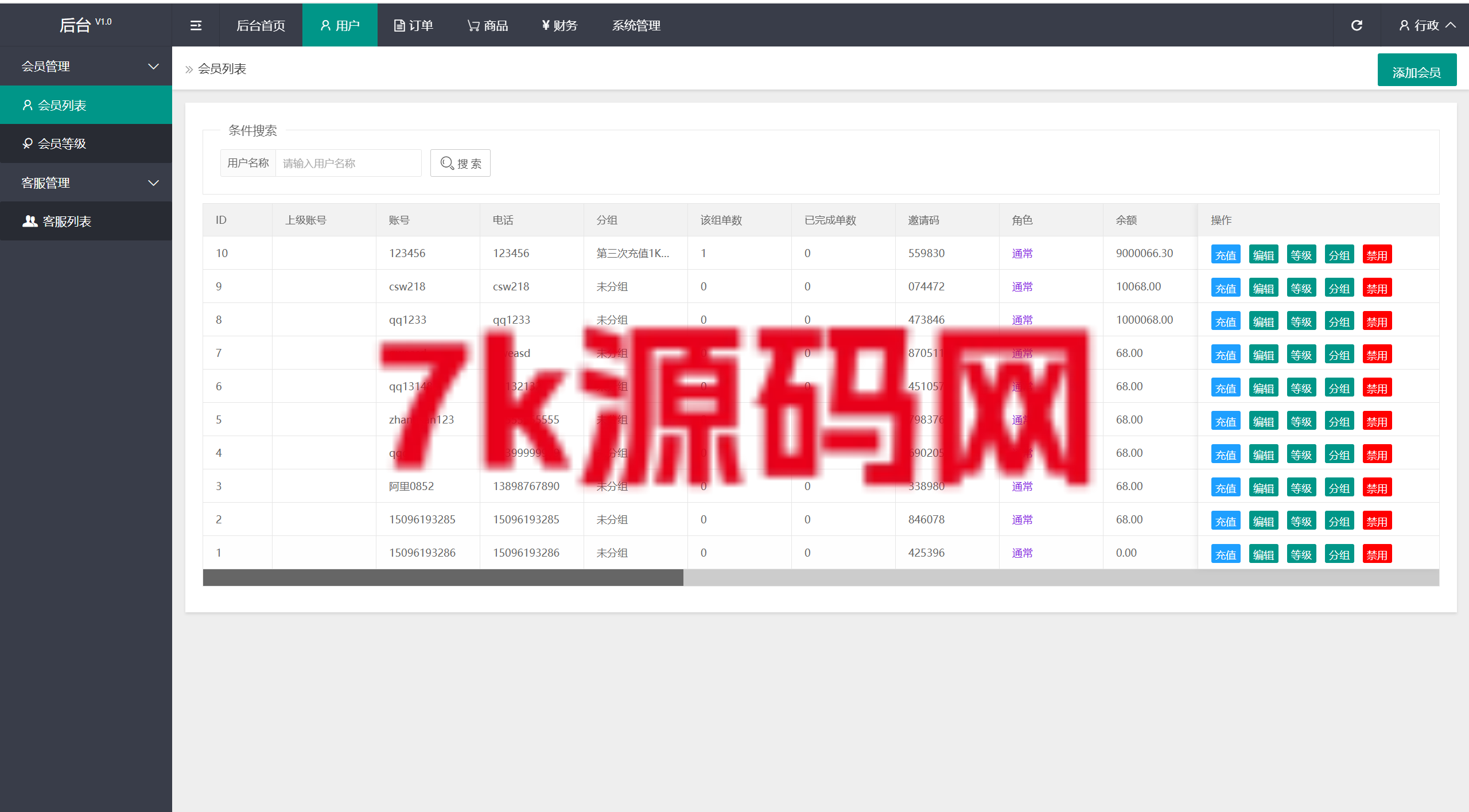This screenshot has height=812, width=1469.
Task: Open 客服列表 in the sidebar
Action: tap(86, 221)
